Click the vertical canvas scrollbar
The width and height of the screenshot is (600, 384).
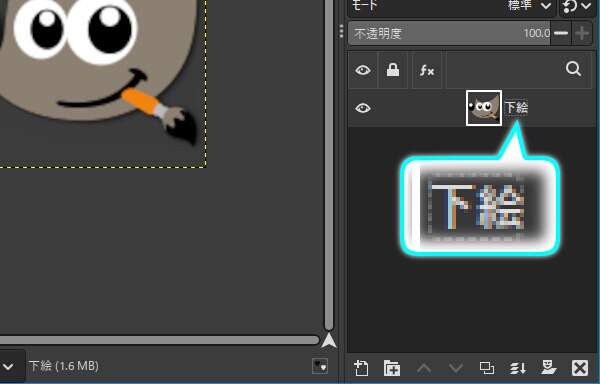pyautogui.click(x=329, y=164)
